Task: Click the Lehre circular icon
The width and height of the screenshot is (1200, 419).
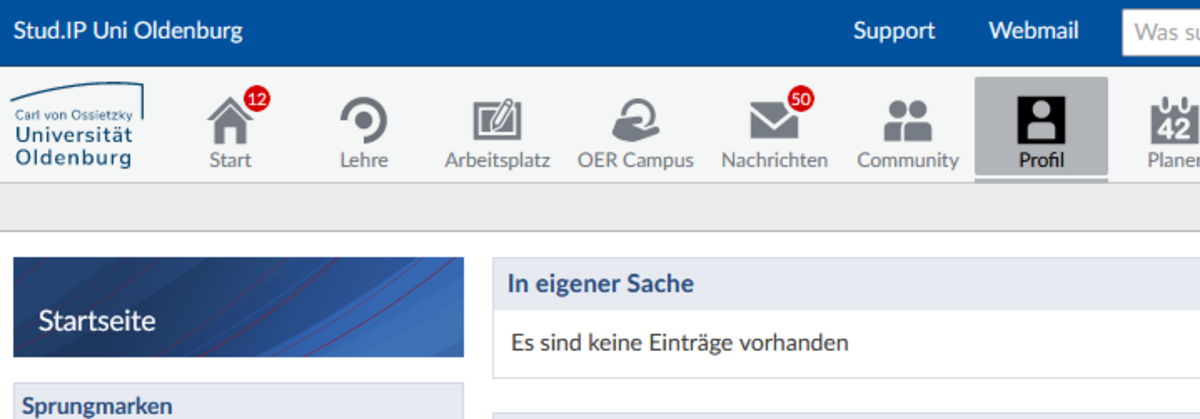Action: tap(363, 121)
